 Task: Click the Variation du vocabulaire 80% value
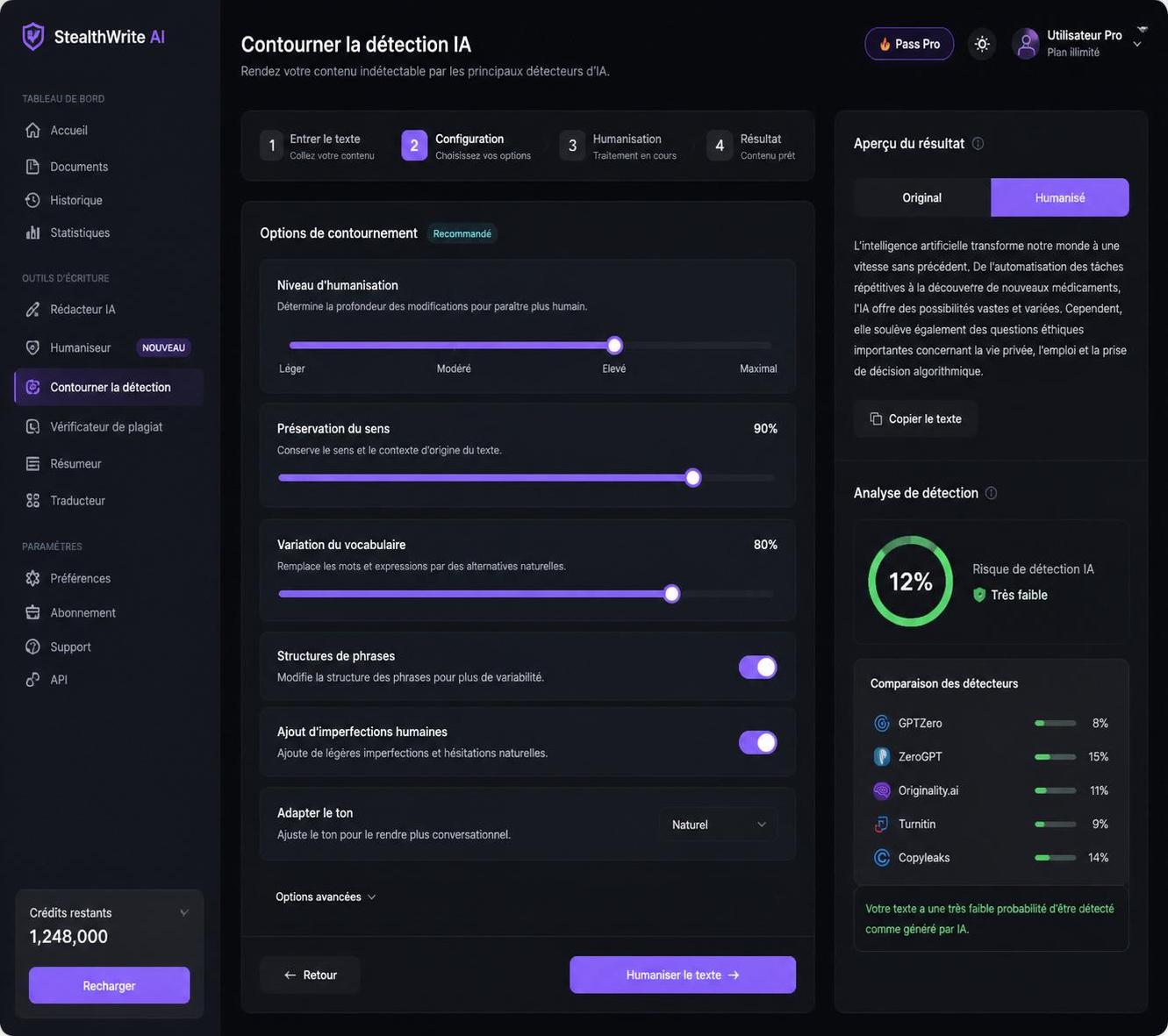tap(765, 545)
